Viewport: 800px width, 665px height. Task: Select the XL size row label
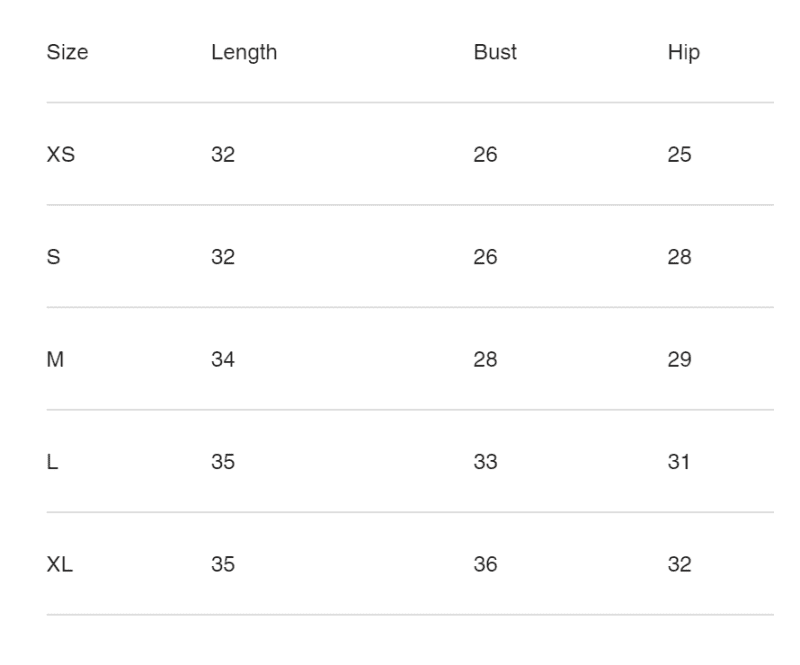(60, 564)
